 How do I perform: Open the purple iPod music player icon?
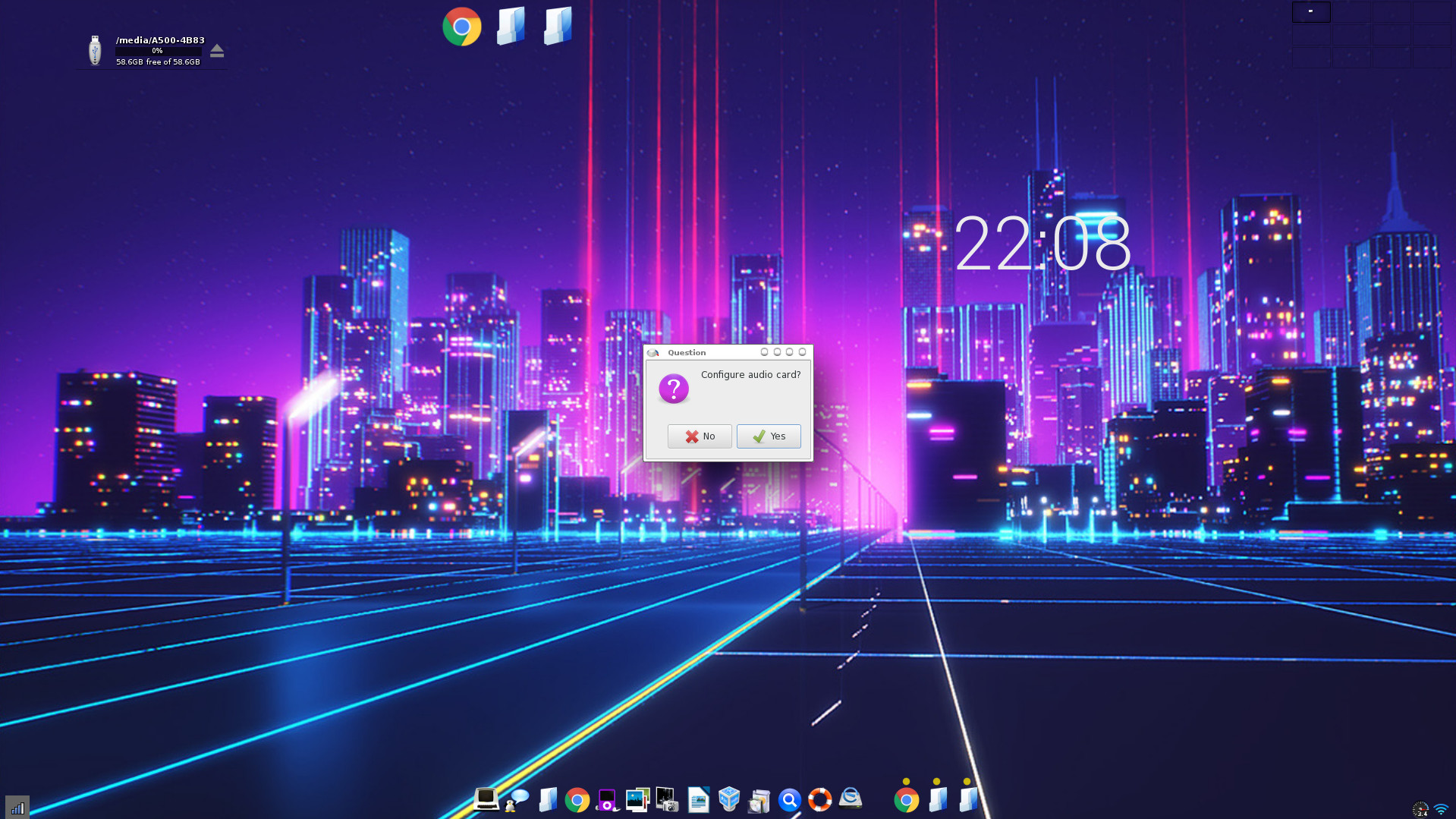(607, 799)
